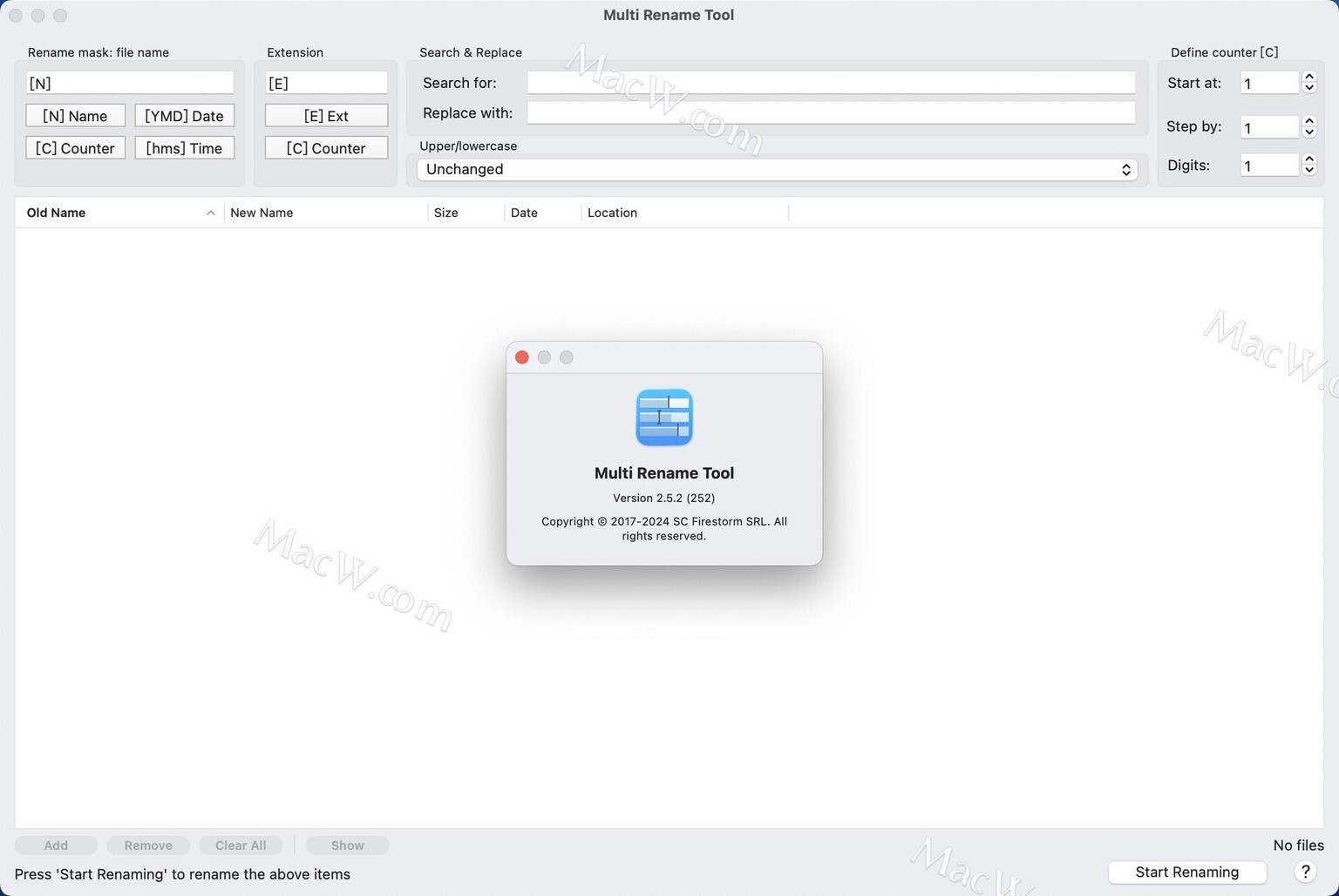
Task: Click the Start Renaming button
Action: tap(1186, 872)
